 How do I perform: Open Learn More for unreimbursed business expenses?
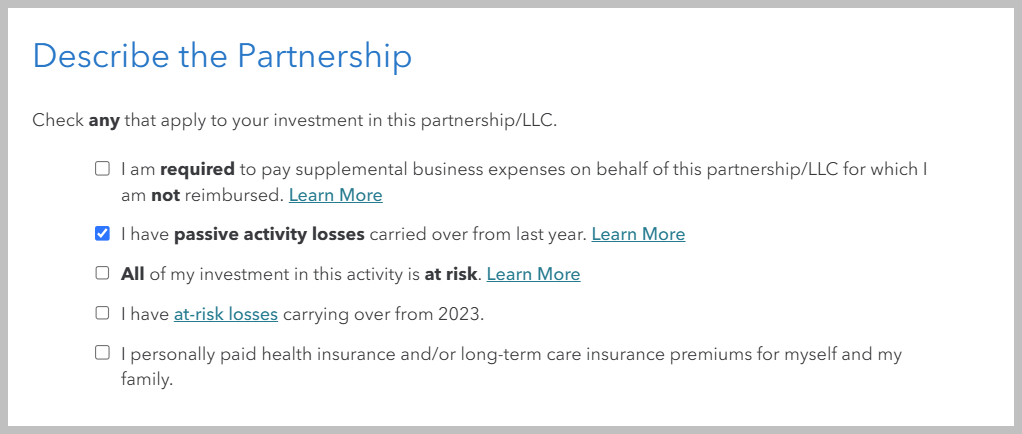click(x=336, y=195)
